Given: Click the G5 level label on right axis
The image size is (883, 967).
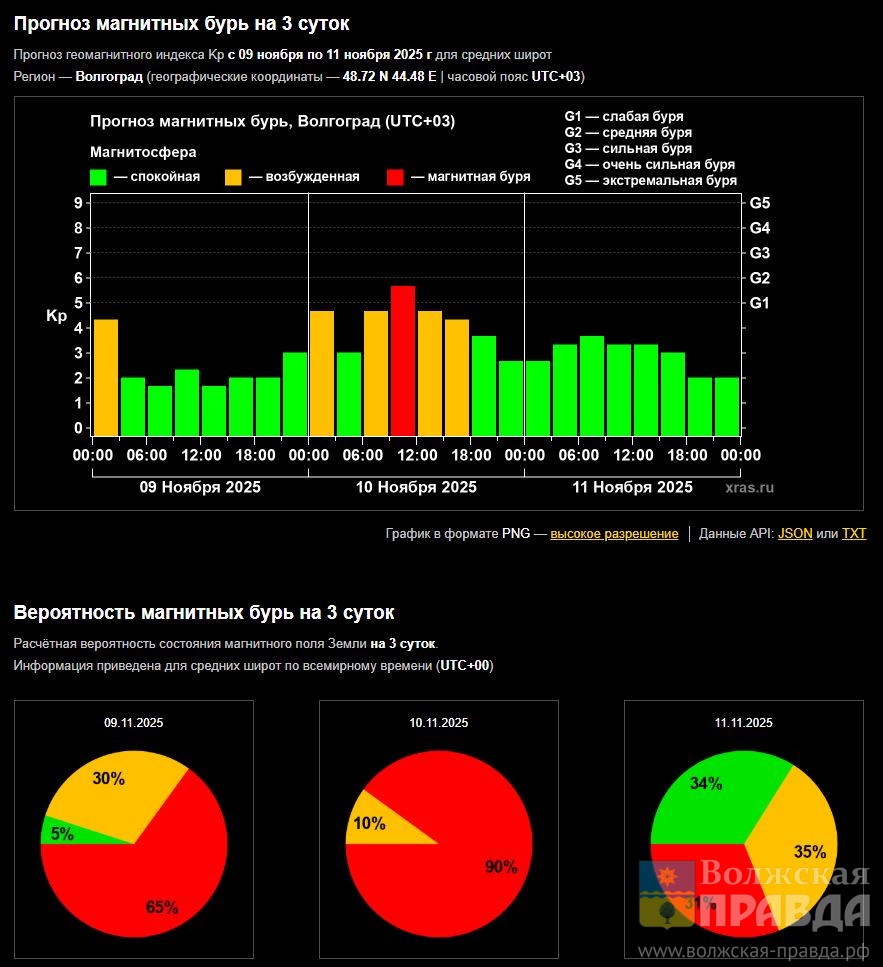Looking at the screenshot, I should click(759, 203).
